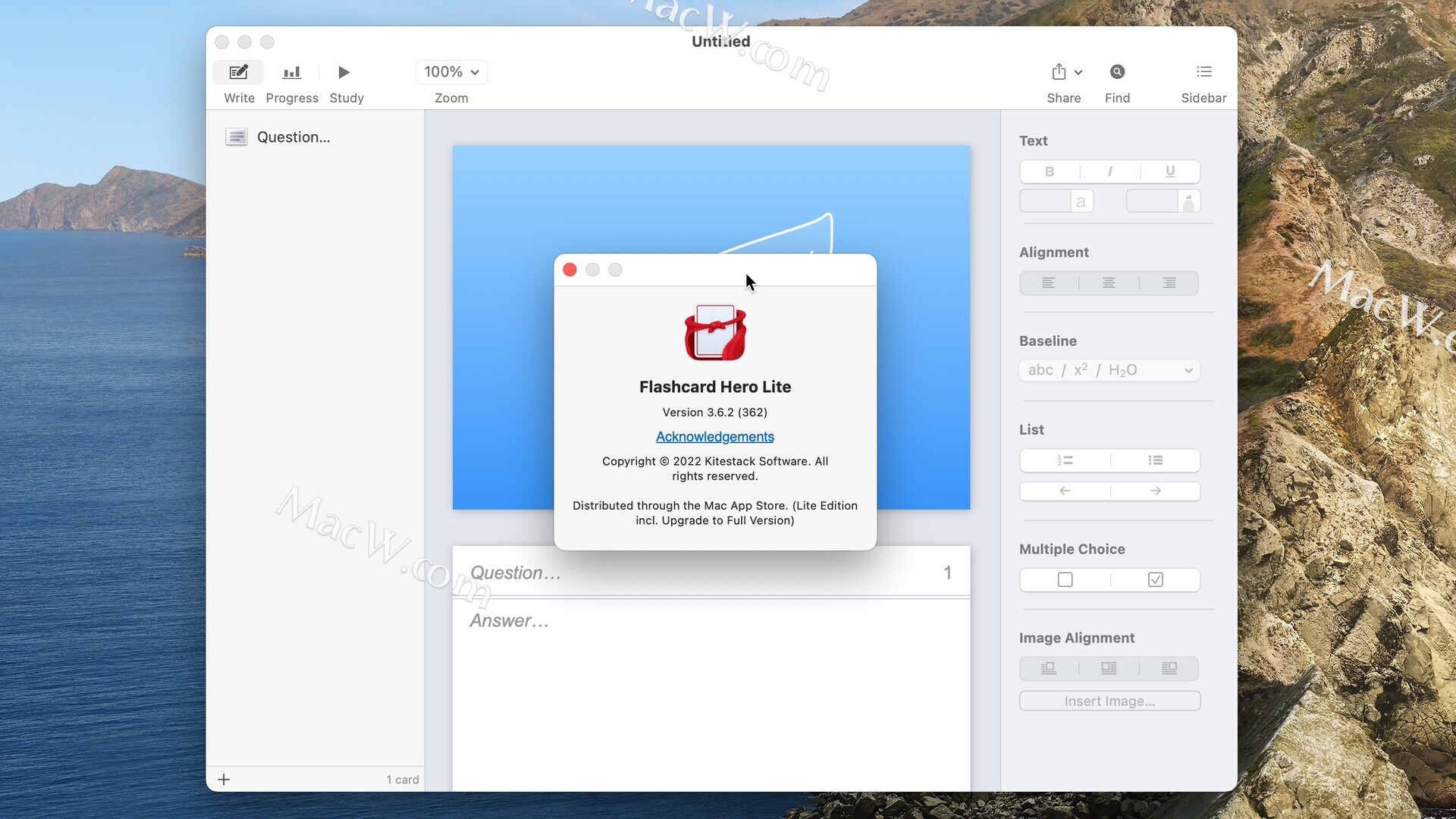Image resolution: width=1456 pixels, height=819 pixels.
Task: Close the About Flashcard Hero Lite dialog
Action: click(570, 270)
